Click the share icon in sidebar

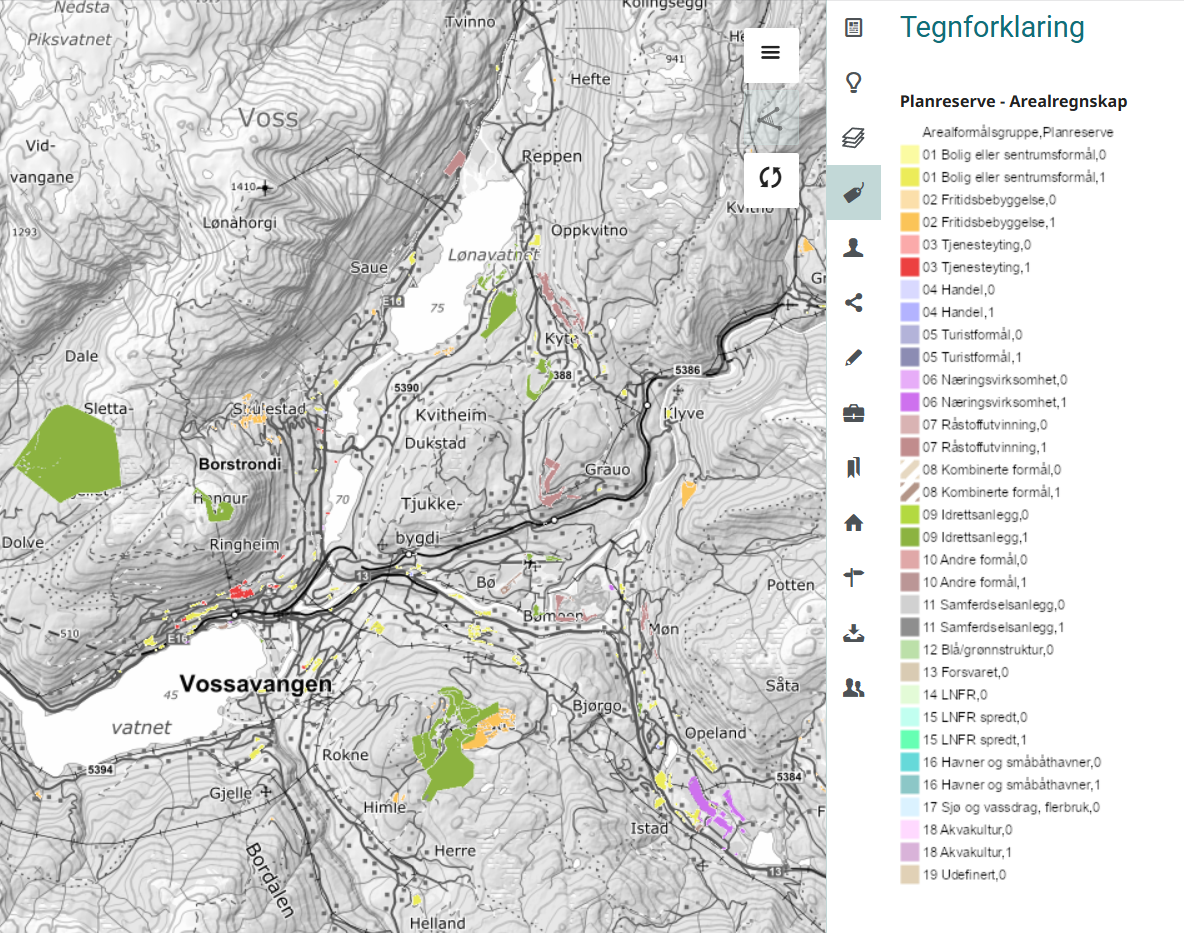coord(853,303)
